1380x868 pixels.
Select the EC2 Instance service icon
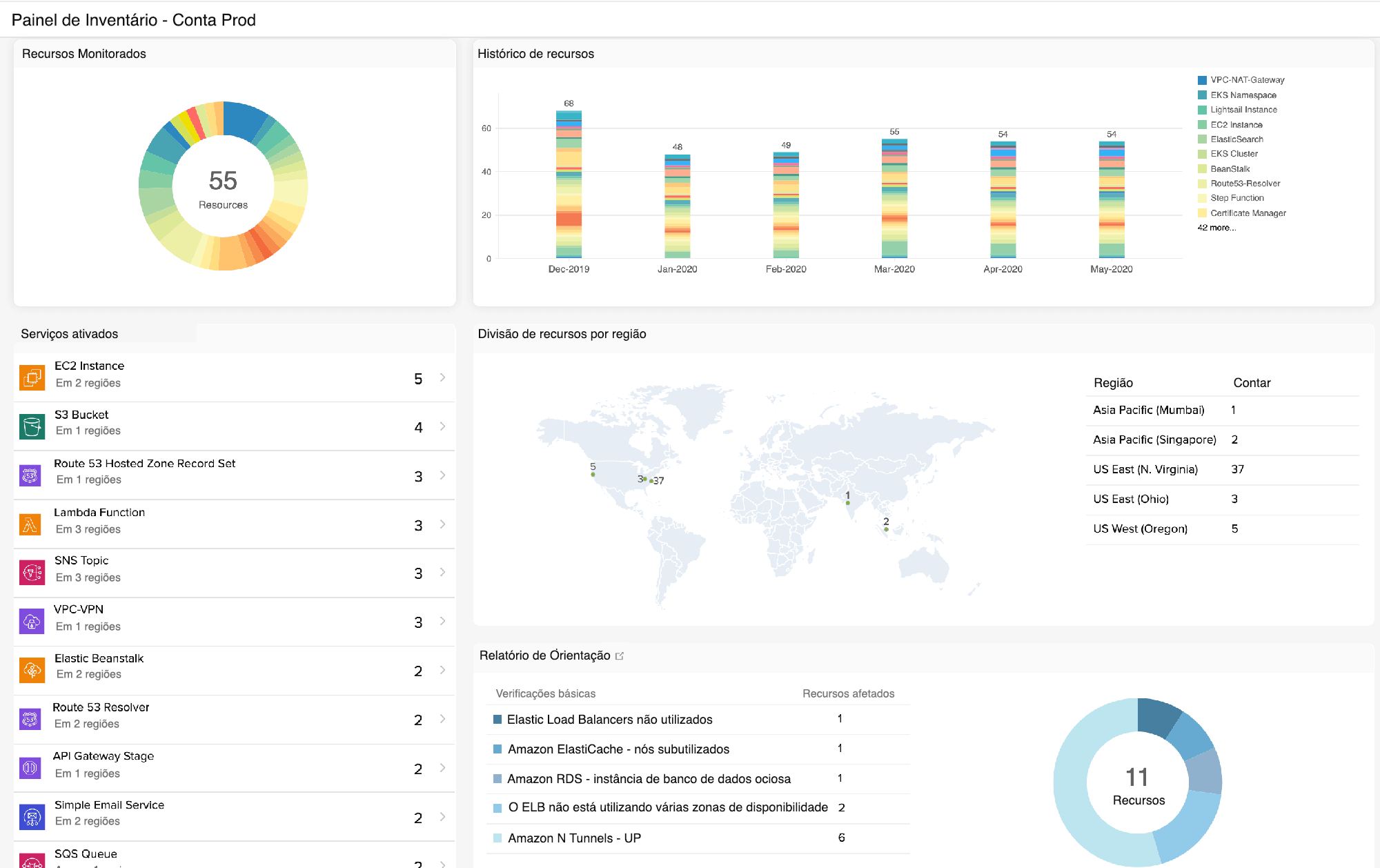[31, 377]
